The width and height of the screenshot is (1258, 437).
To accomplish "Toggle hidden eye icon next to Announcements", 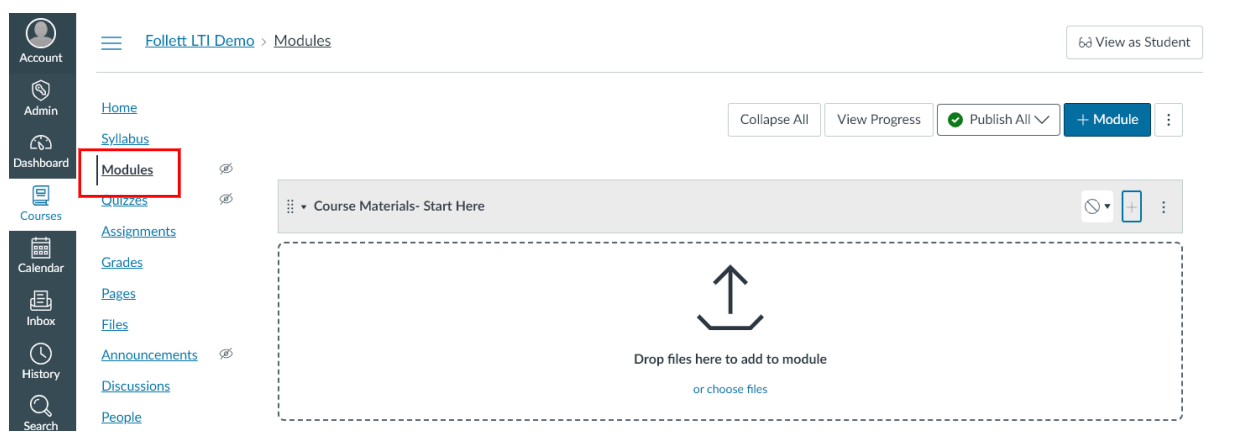I will coord(226,354).
